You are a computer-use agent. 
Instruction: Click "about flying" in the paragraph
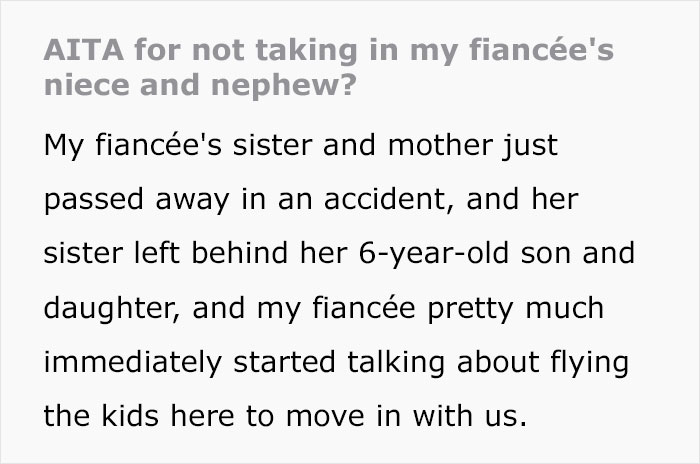pyautogui.click(x=543, y=363)
